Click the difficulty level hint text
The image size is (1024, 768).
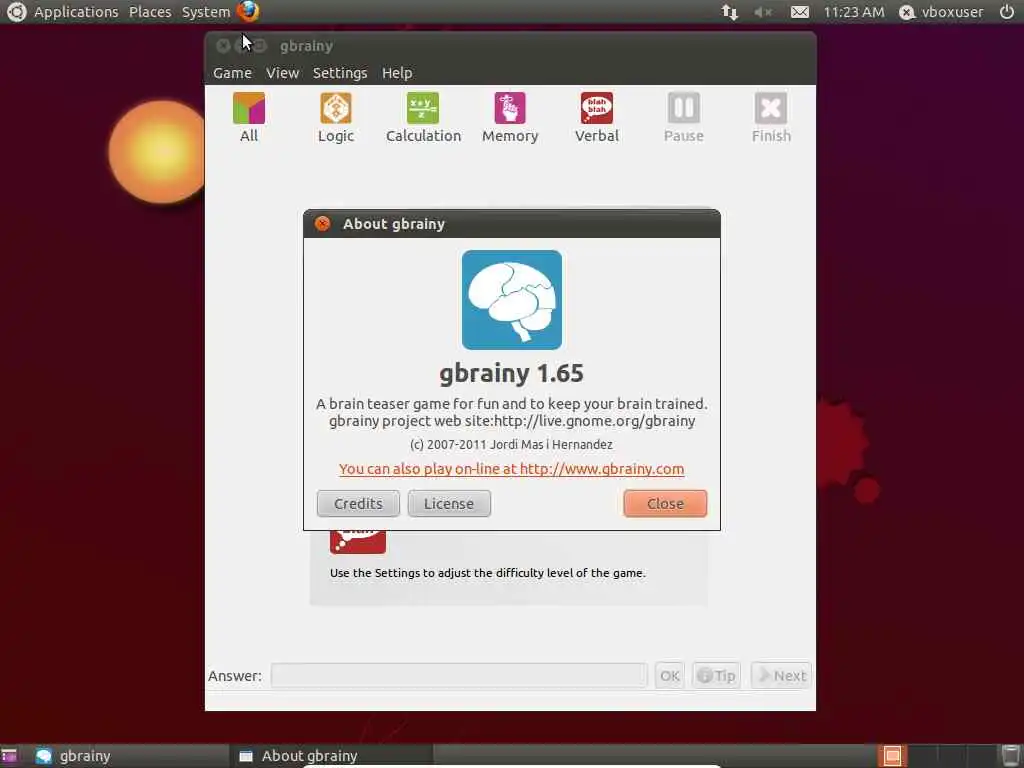coord(487,573)
